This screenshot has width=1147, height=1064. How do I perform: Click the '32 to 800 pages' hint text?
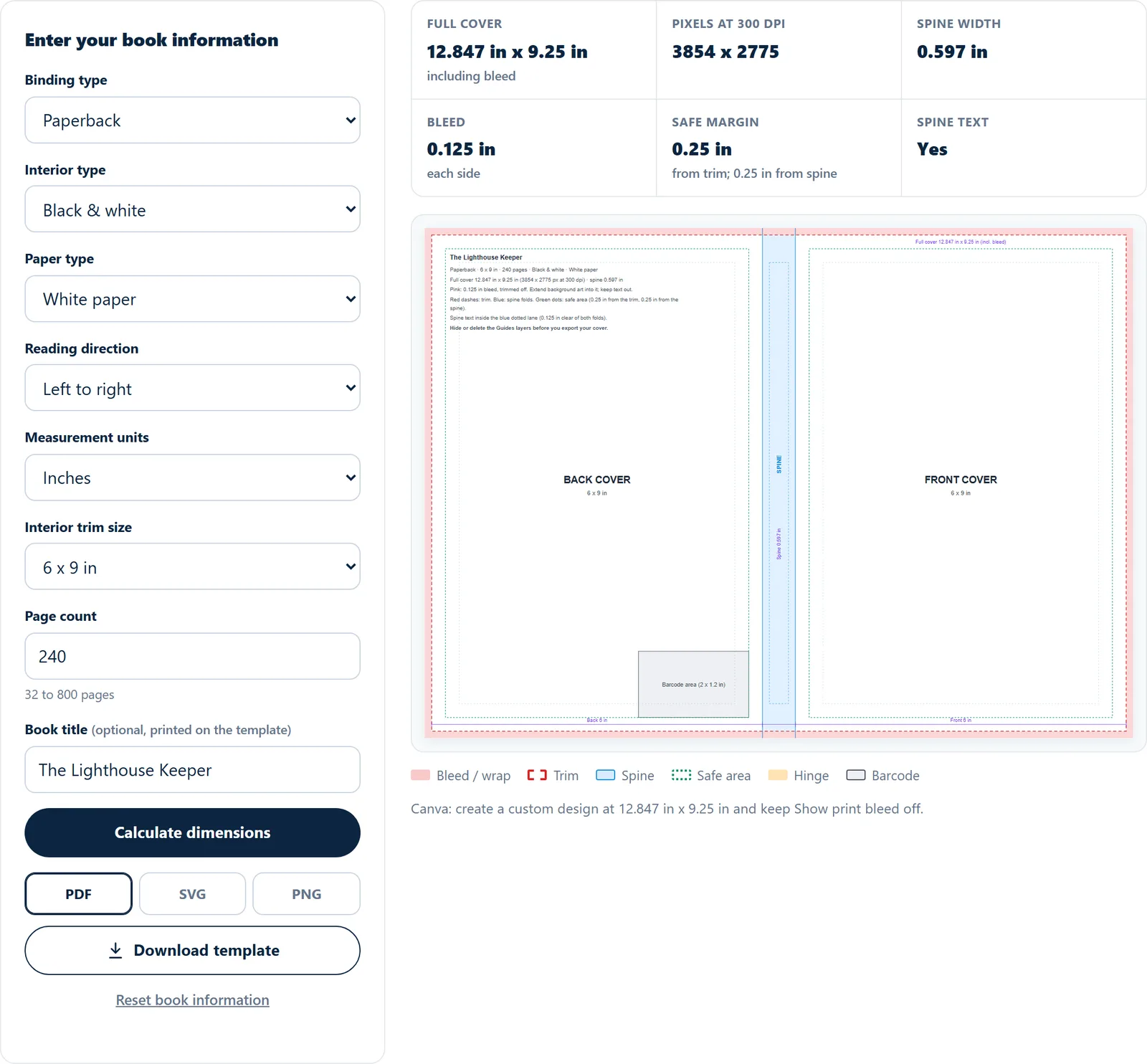pyautogui.click(x=70, y=694)
